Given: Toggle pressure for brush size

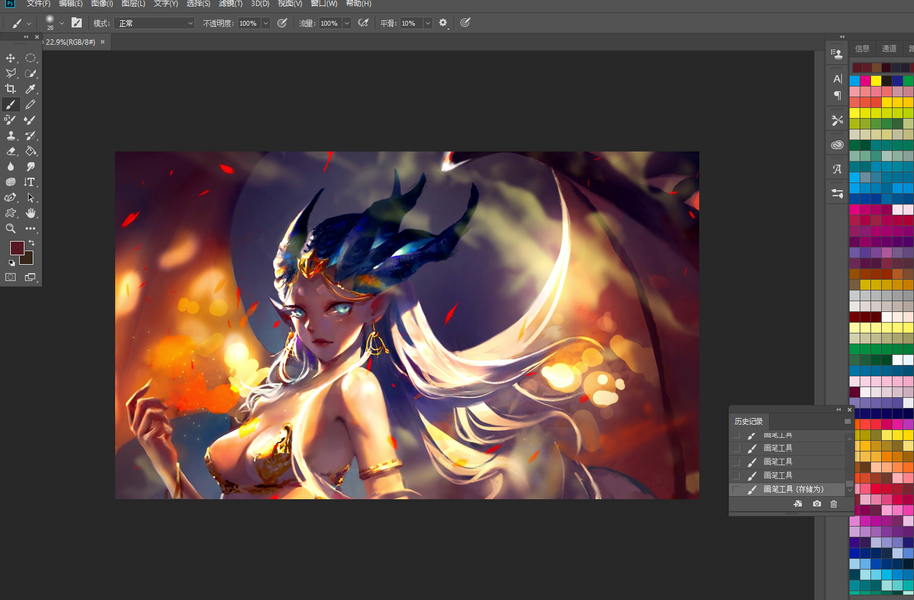Looking at the screenshot, I should tap(465, 23).
